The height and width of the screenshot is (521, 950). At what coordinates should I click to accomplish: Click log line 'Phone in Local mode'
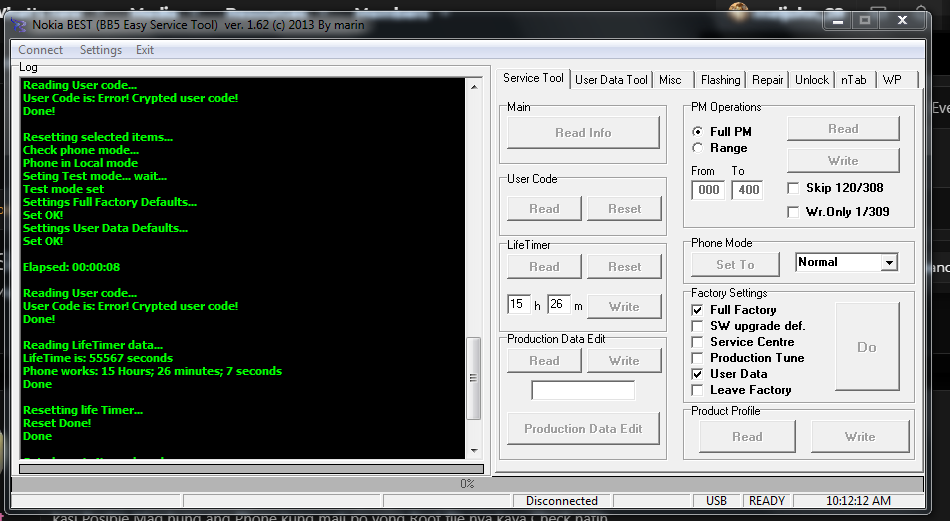81,163
